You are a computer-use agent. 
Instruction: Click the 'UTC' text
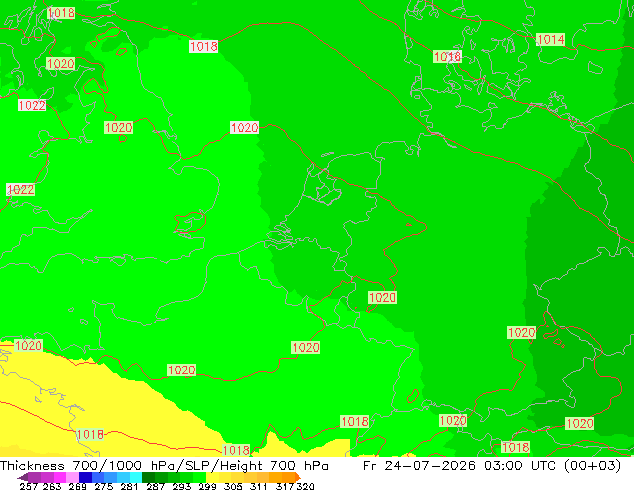point(544,466)
